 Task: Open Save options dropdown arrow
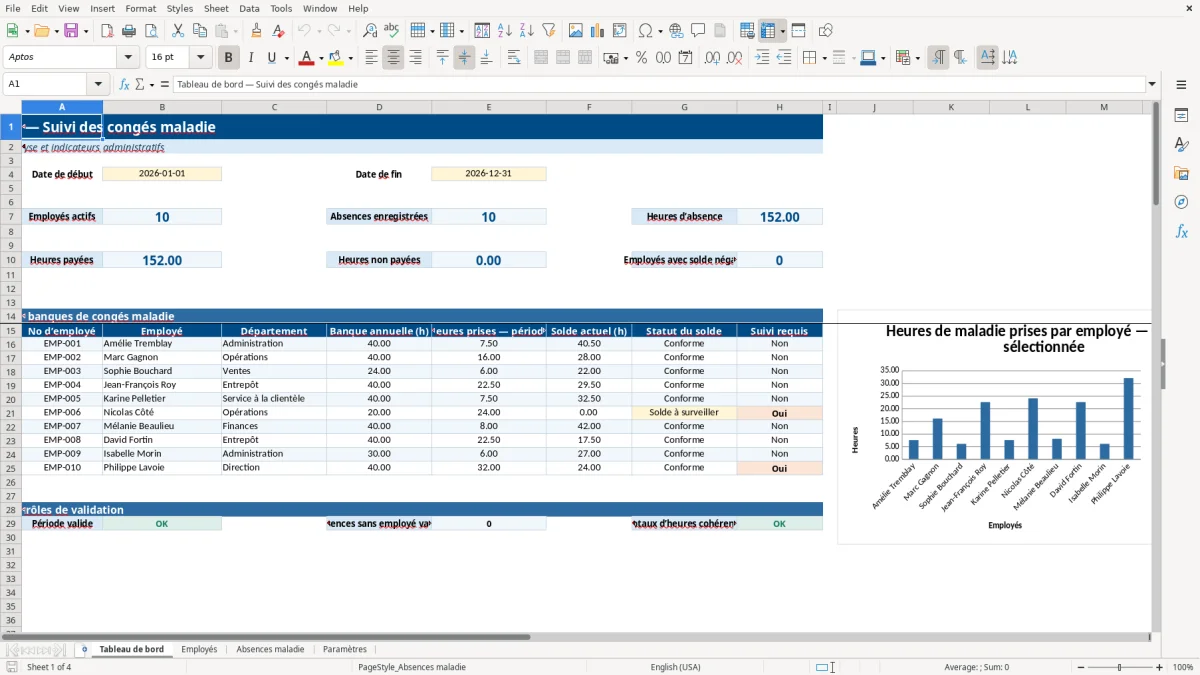click(x=86, y=31)
